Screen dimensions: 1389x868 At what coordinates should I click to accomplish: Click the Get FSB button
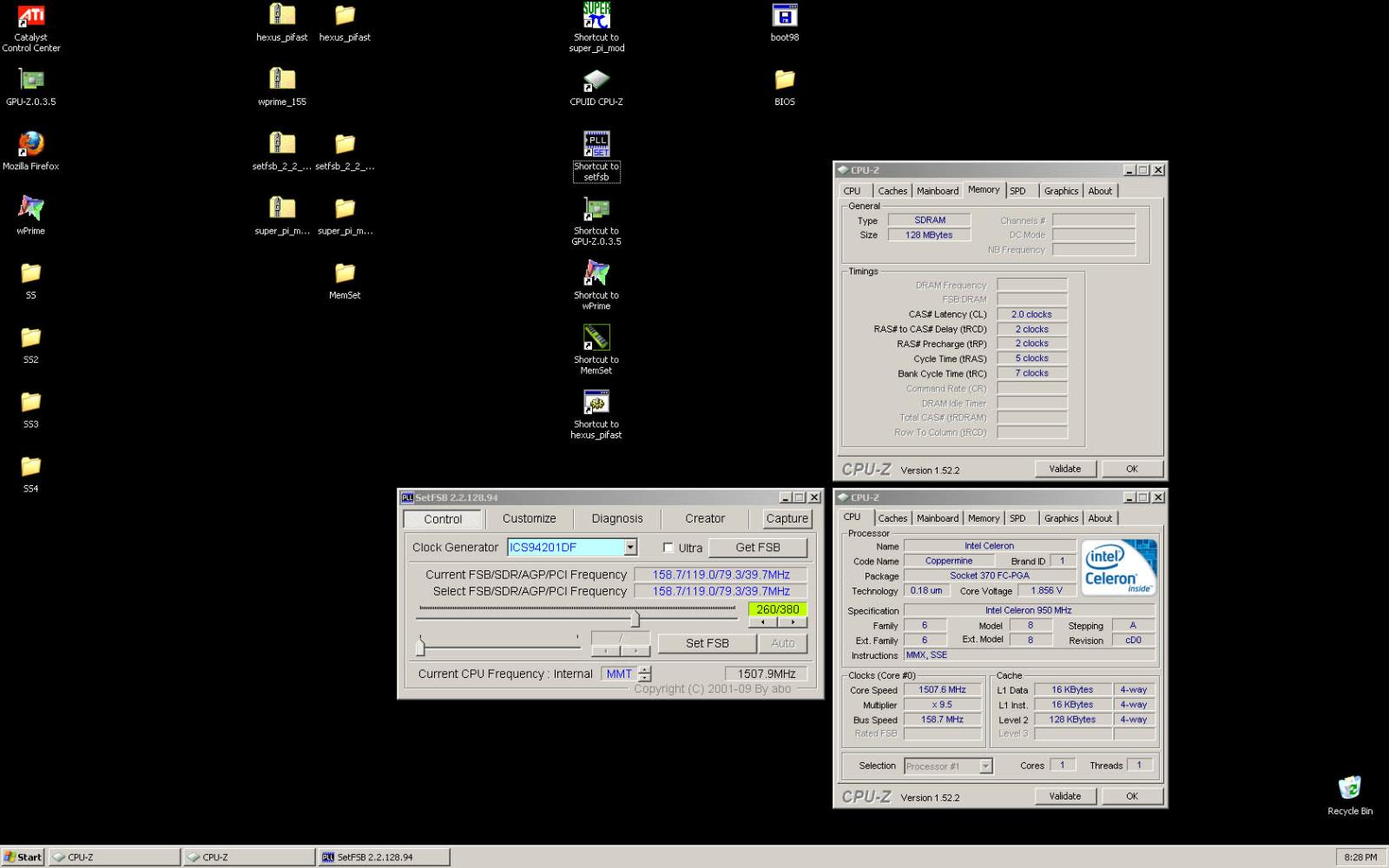(x=758, y=548)
